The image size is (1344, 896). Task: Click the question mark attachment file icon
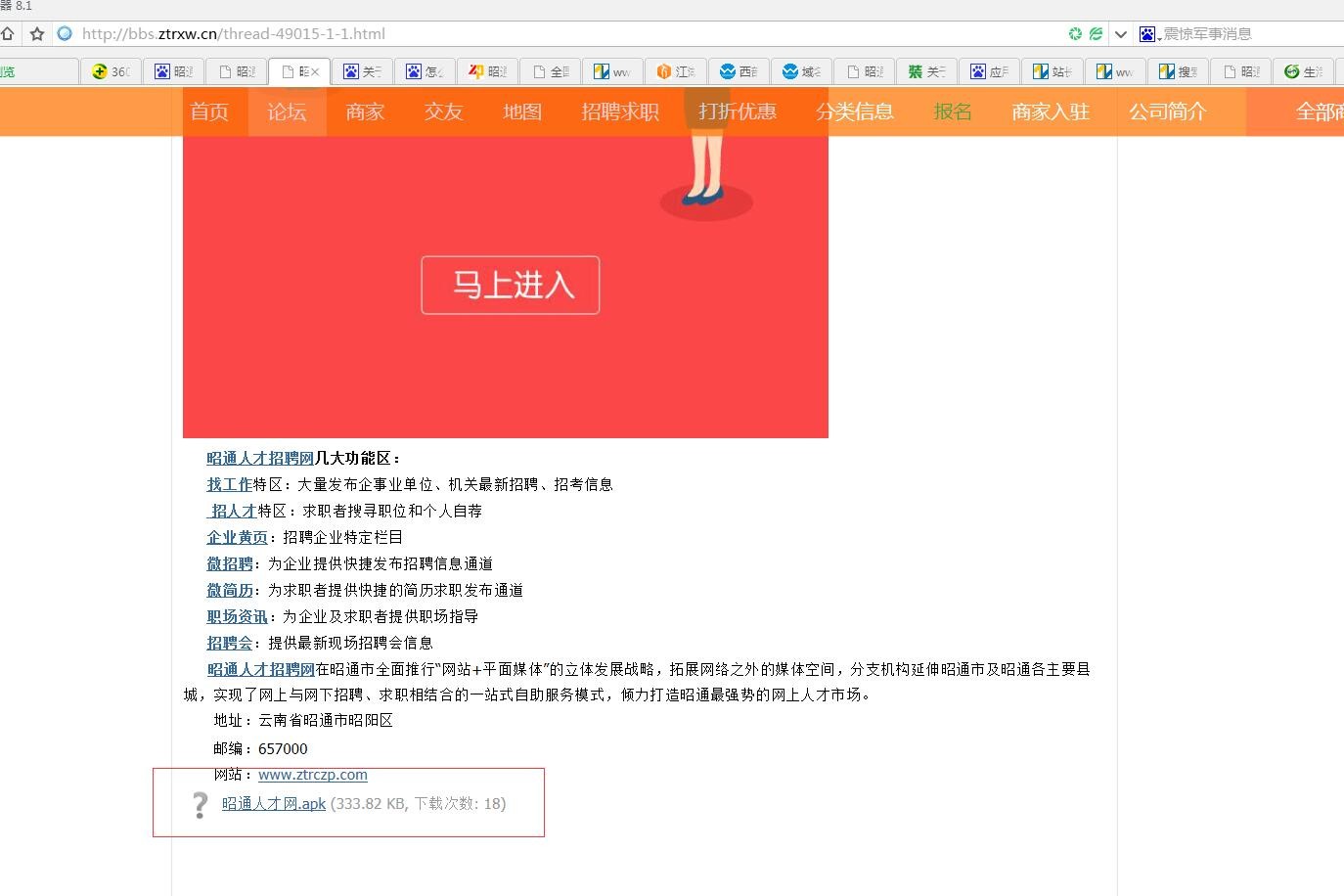click(x=200, y=805)
